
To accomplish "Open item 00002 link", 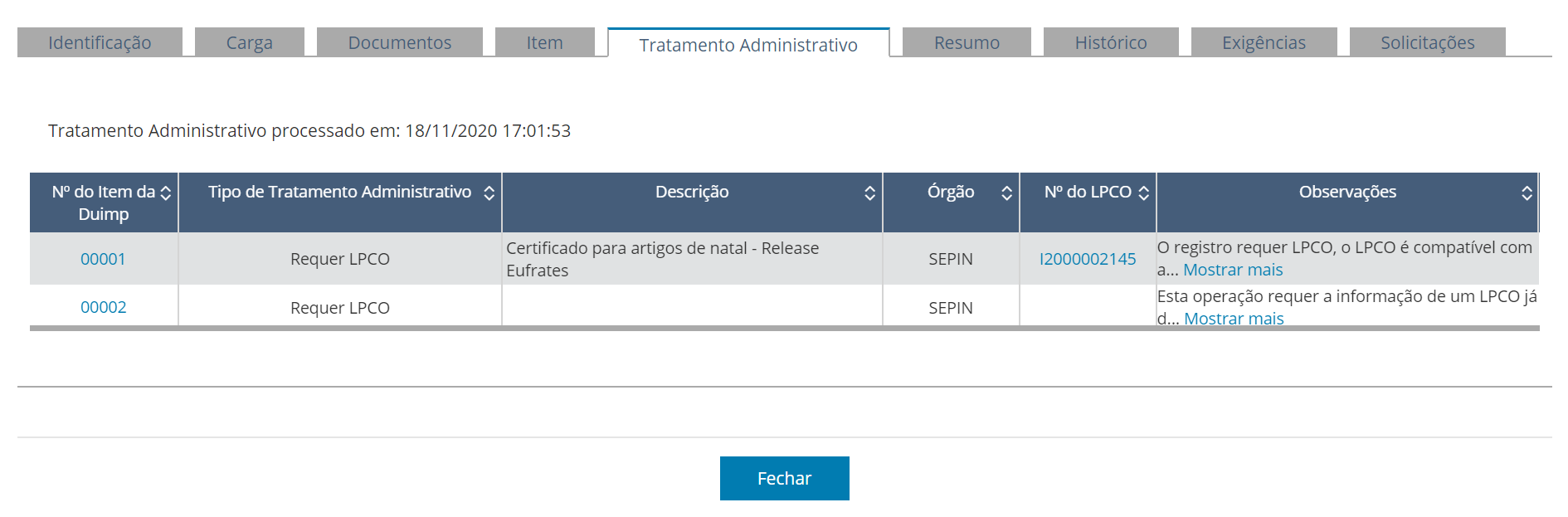I will pos(103,307).
